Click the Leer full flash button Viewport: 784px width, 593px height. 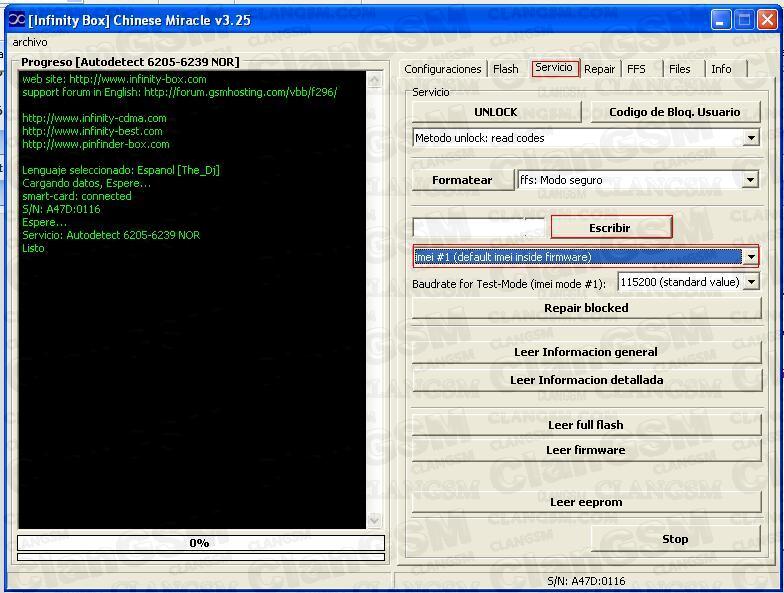point(586,425)
